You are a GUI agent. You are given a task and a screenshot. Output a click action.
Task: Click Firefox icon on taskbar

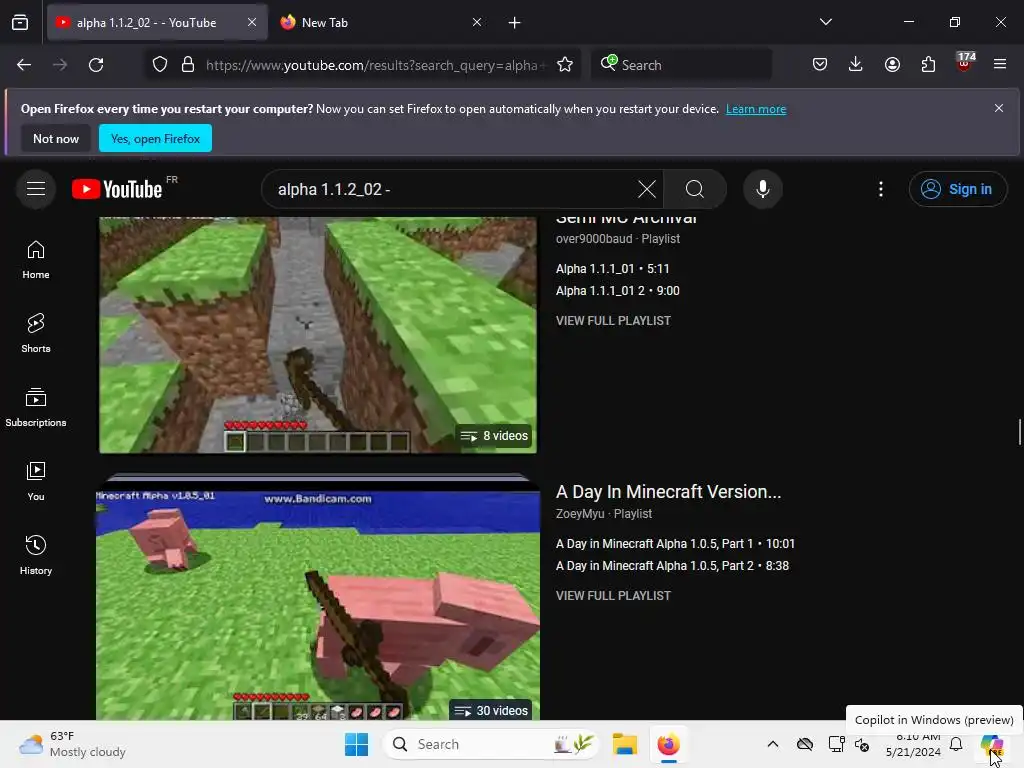pyautogui.click(x=668, y=744)
